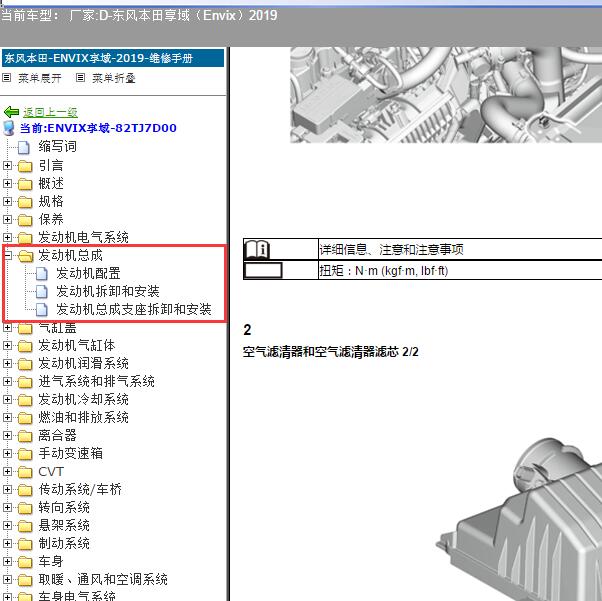Image resolution: width=602 pixels, height=601 pixels.
Task: Expand the 传动系统/车桥 node
Action: (7, 489)
